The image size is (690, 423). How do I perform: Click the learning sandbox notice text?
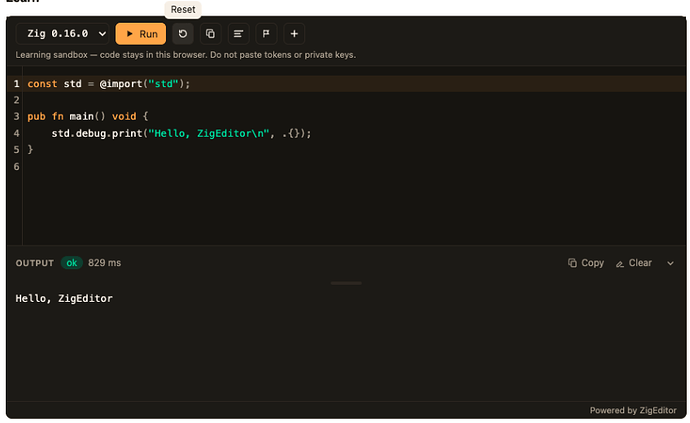click(x=186, y=55)
